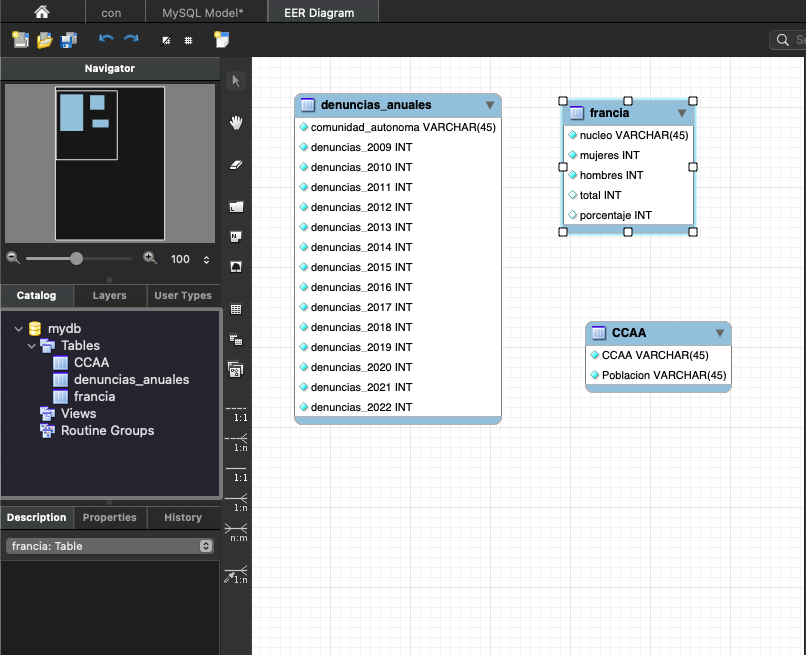Viewport: 806px width, 655px height.
Task: Collapse the denuncias_anuales table arrow
Action: [x=489, y=105]
